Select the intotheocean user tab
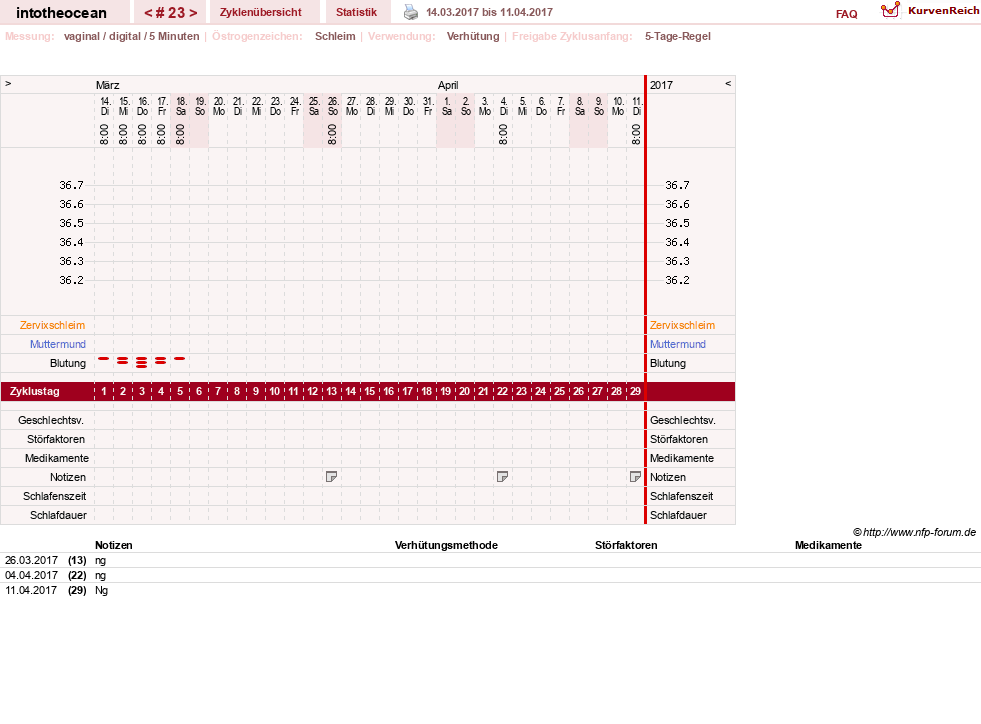 [61, 13]
